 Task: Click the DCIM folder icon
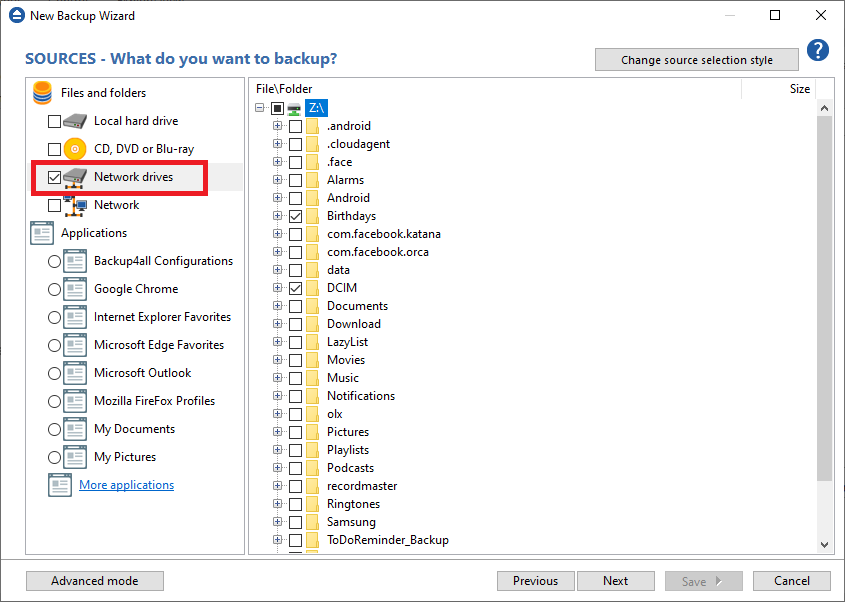point(313,288)
